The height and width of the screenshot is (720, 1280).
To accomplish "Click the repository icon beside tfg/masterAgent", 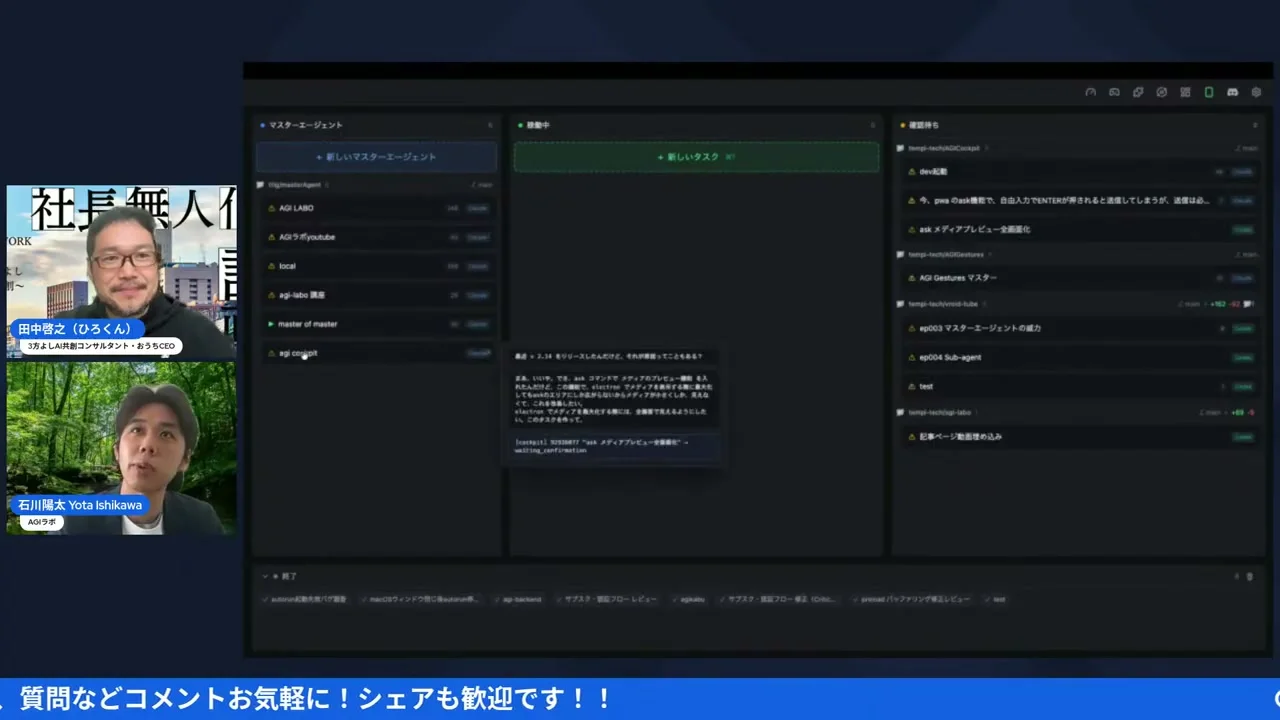I will tap(261, 184).
